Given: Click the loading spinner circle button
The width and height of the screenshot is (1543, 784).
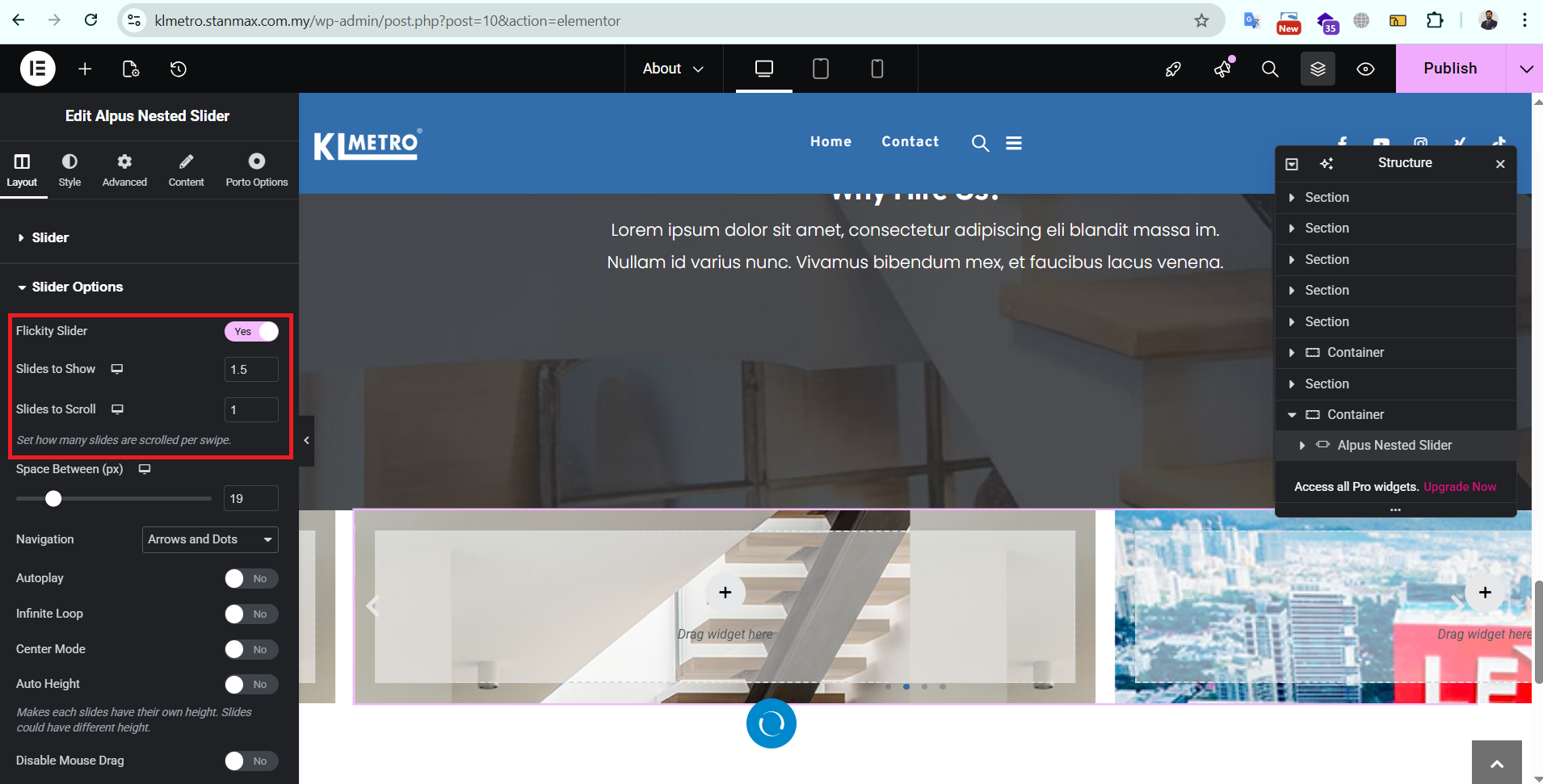Looking at the screenshot, I should (771, 723).
